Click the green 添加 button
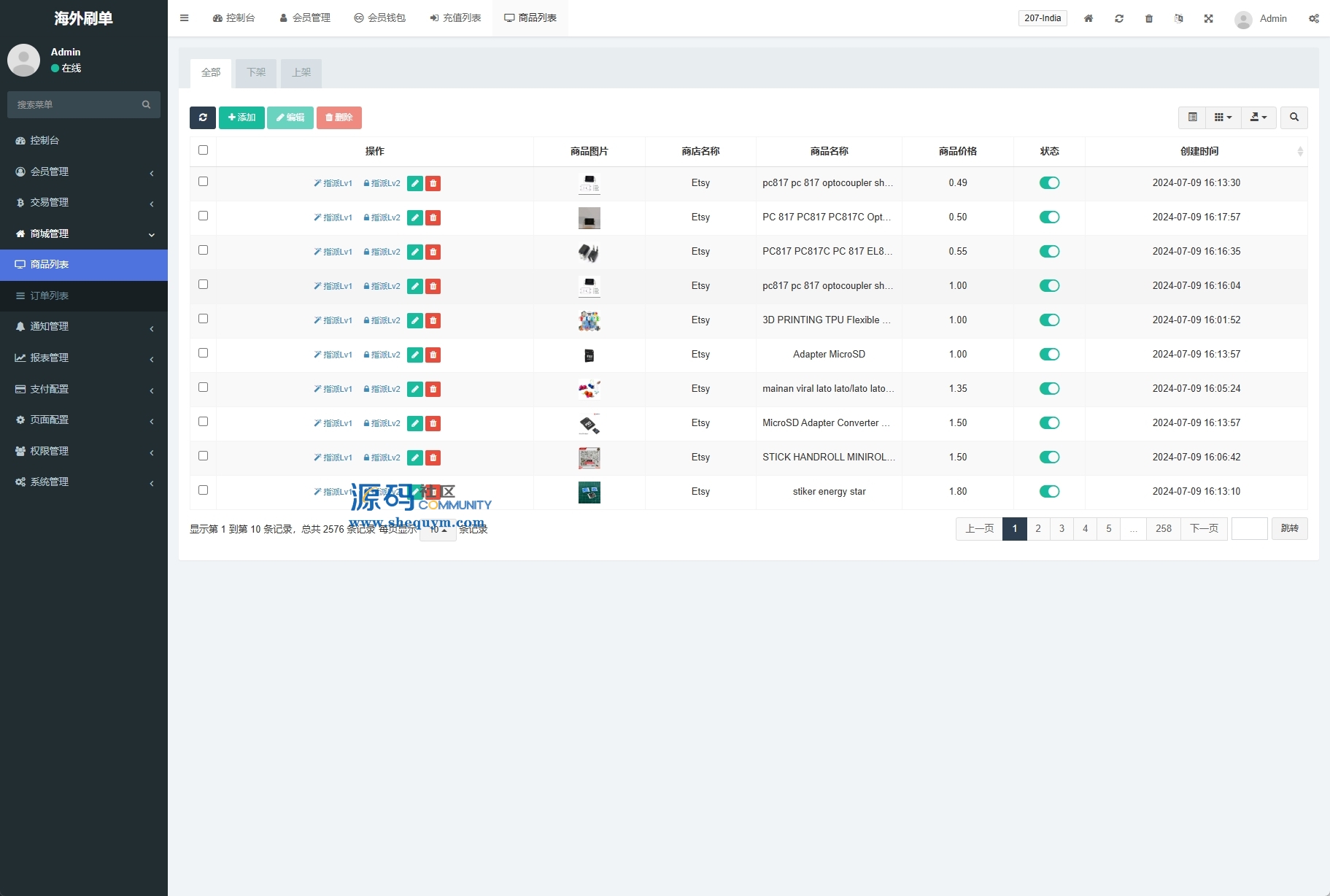Image resolution: width=1330 pixels, height=896 pixels. 241,117
